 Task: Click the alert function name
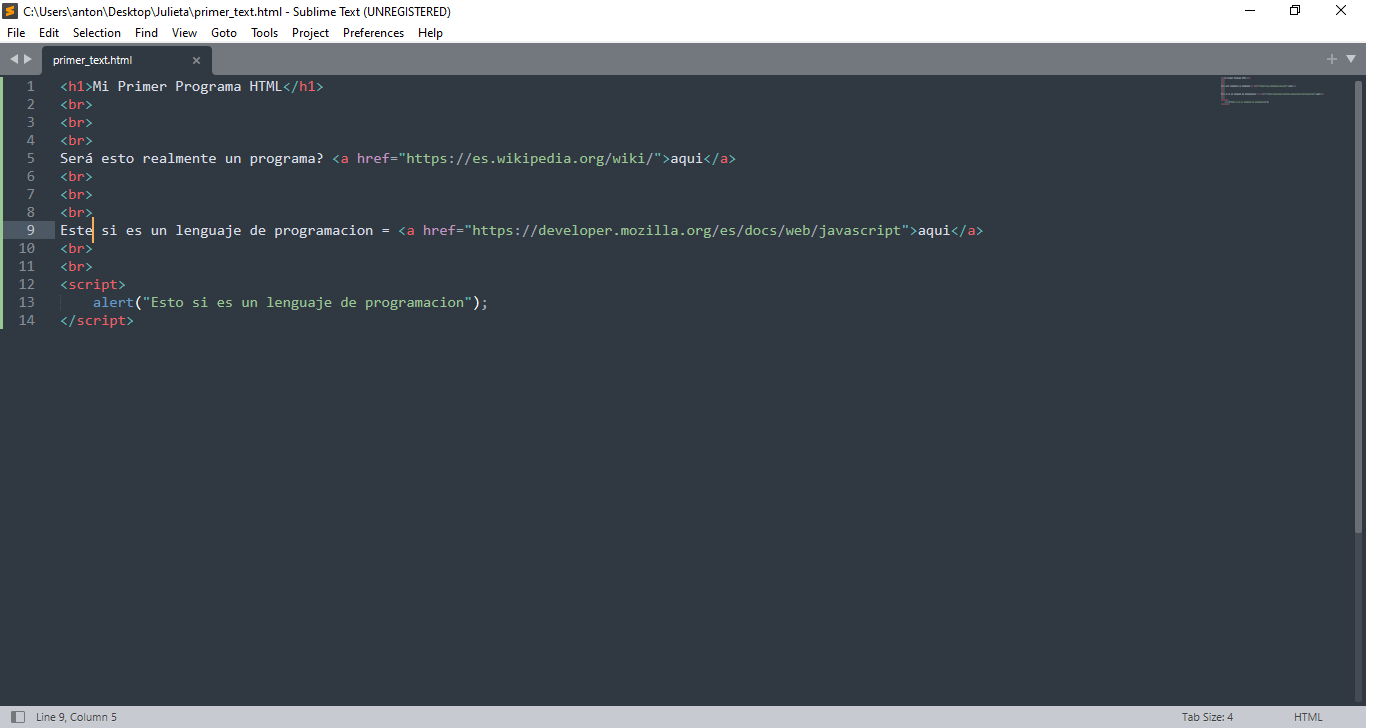click(113, 302)
